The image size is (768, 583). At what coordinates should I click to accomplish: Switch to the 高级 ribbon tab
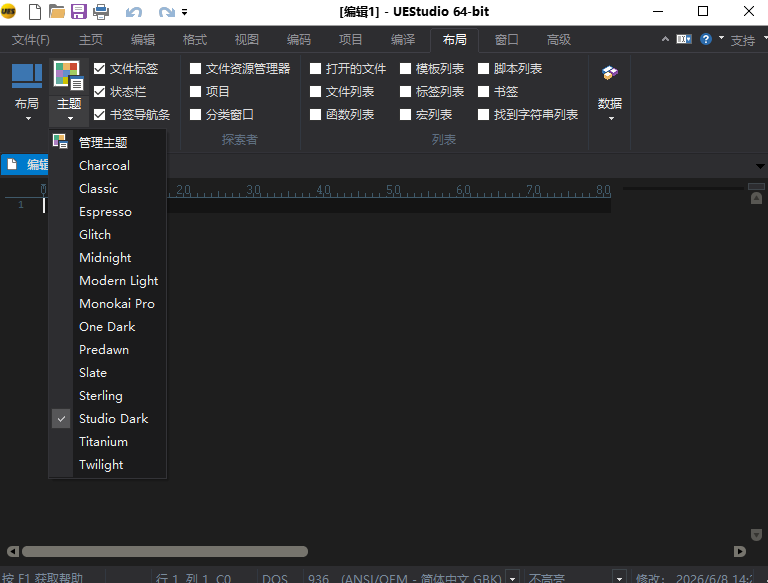pos(558,40)
